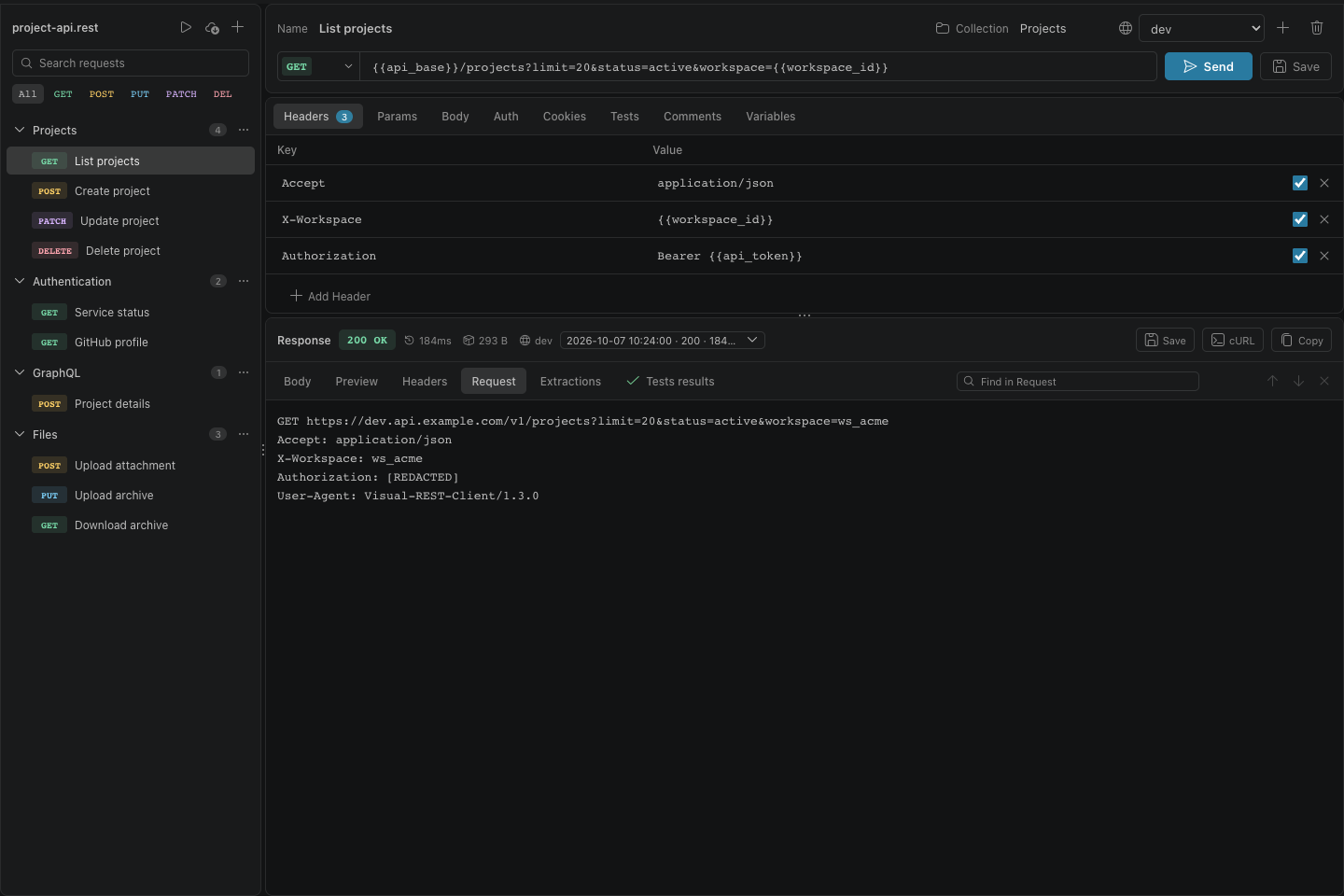Open the dev environment dropdown

pos(1201,28)
